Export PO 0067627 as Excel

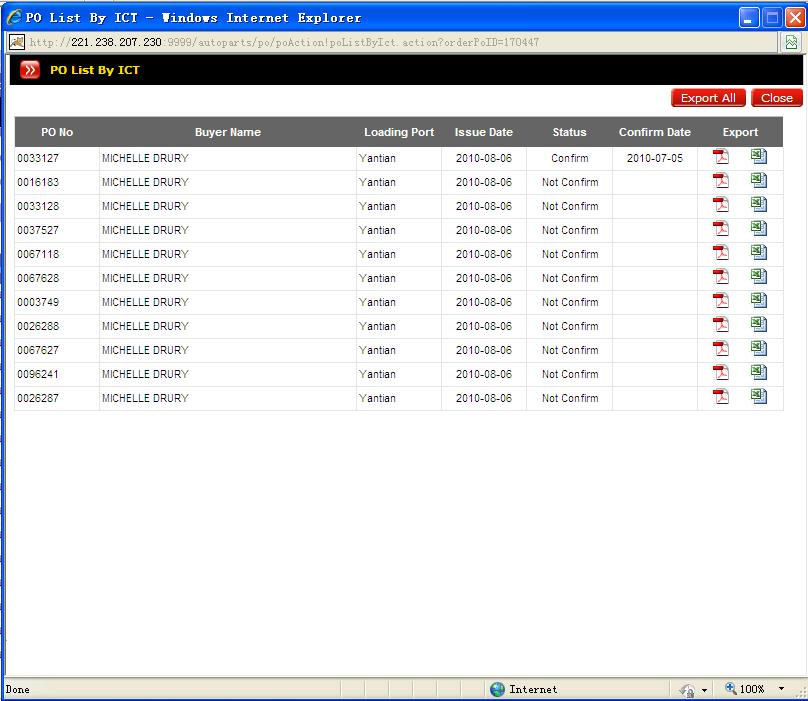pos(759,349)
